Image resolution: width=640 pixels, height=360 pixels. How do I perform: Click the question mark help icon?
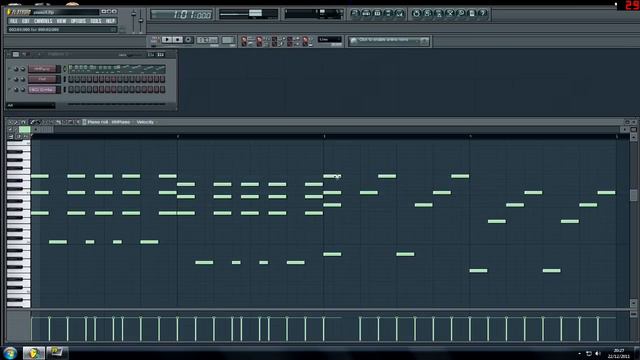pos(483,13)
